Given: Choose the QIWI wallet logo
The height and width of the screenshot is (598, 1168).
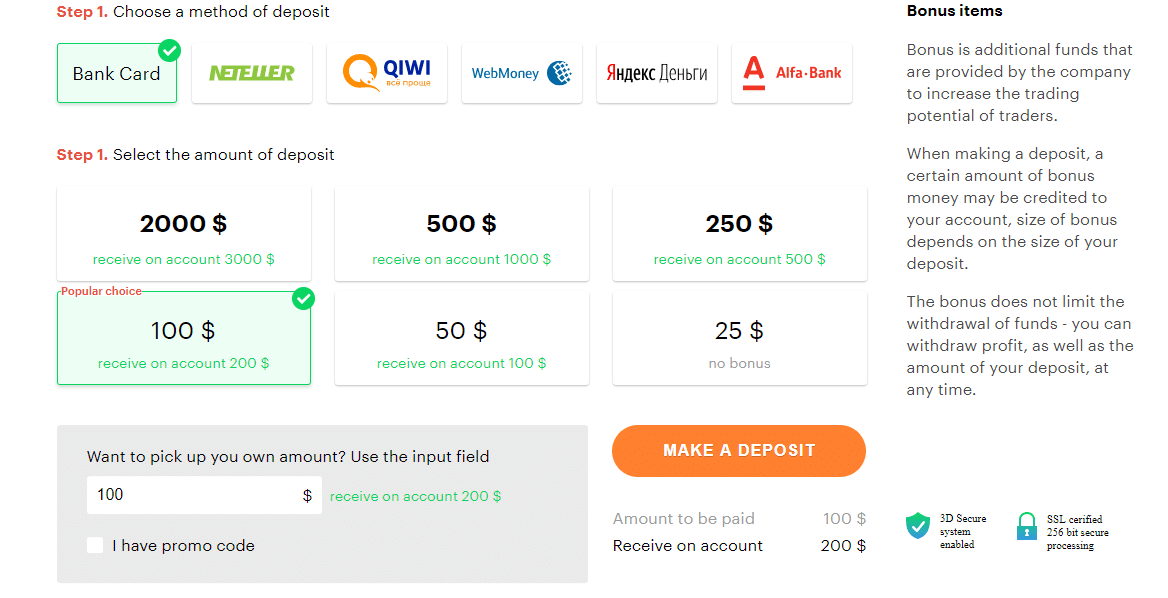Looking at the screenshot, I should [386, 73].
